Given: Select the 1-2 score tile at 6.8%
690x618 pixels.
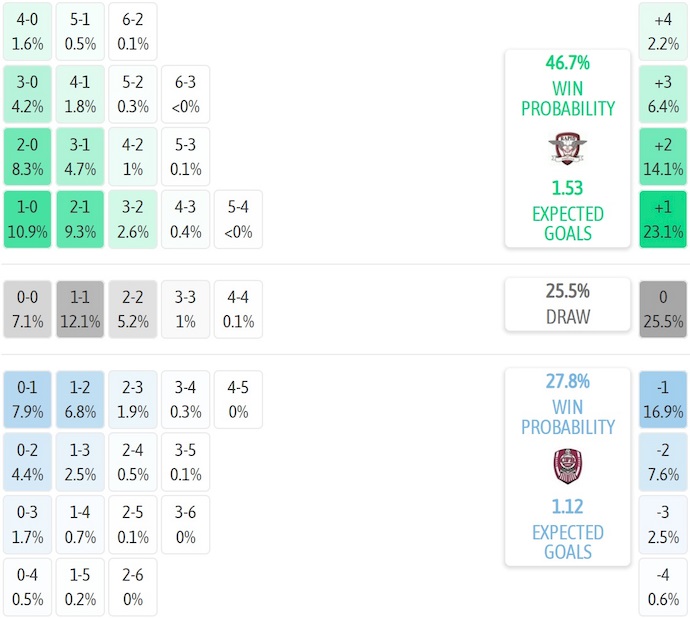Looking at the screenshot, I should pyautogui.click(x=80, y=399).
